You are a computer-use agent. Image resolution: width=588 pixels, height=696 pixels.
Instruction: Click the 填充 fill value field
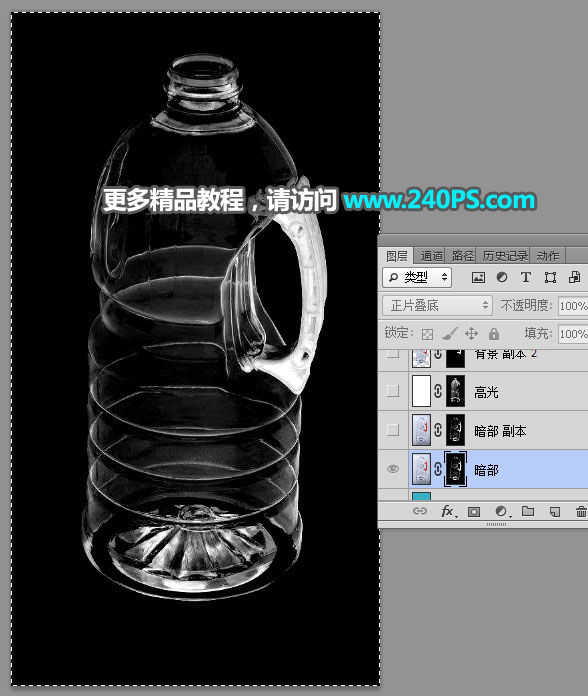(573, 333)
